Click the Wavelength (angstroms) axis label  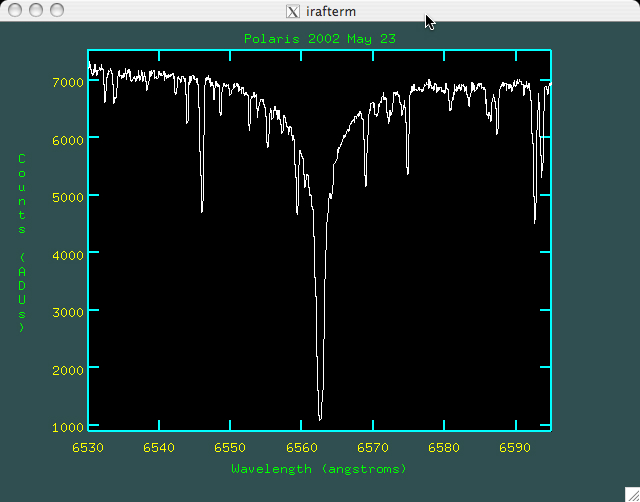tap(319, 469)
